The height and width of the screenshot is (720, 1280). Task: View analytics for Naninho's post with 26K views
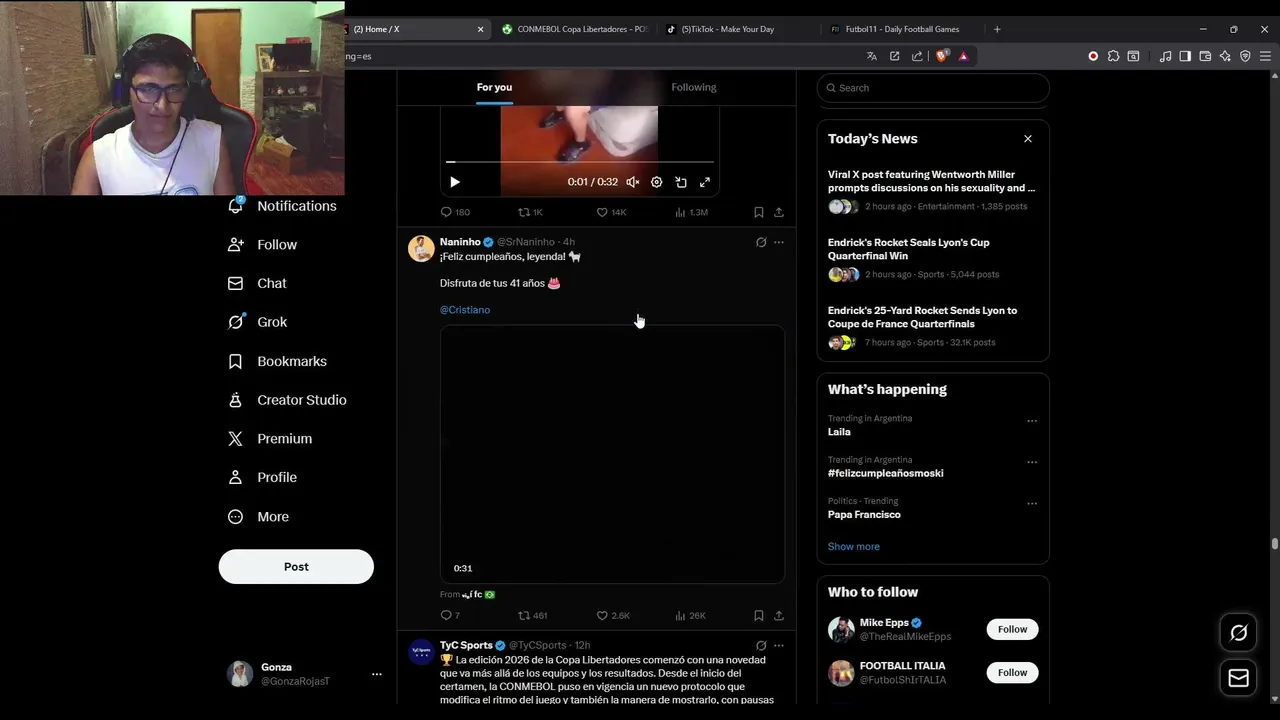click(x=691, y=615)
